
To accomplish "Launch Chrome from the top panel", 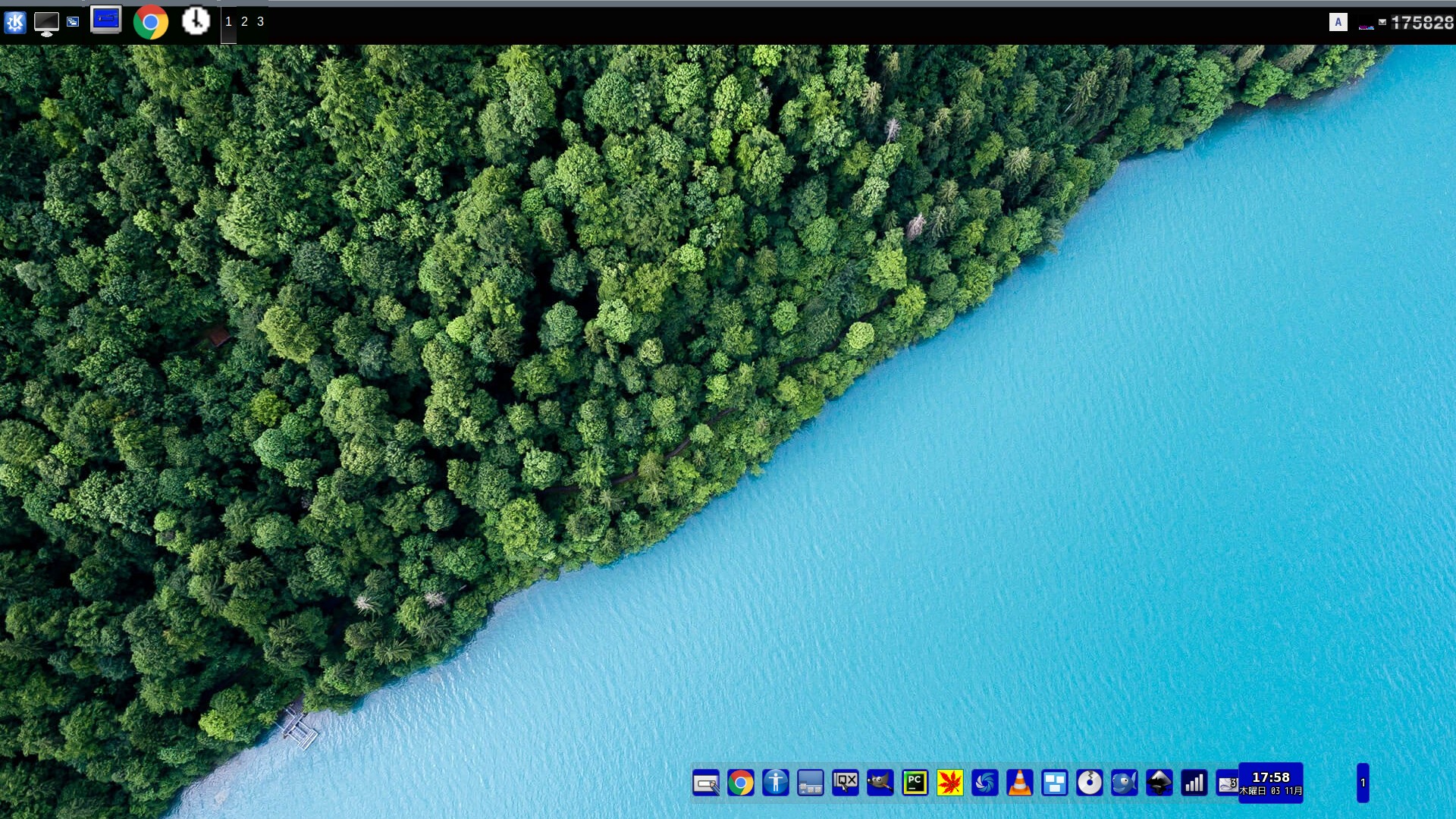I will [x=151, y=22].
